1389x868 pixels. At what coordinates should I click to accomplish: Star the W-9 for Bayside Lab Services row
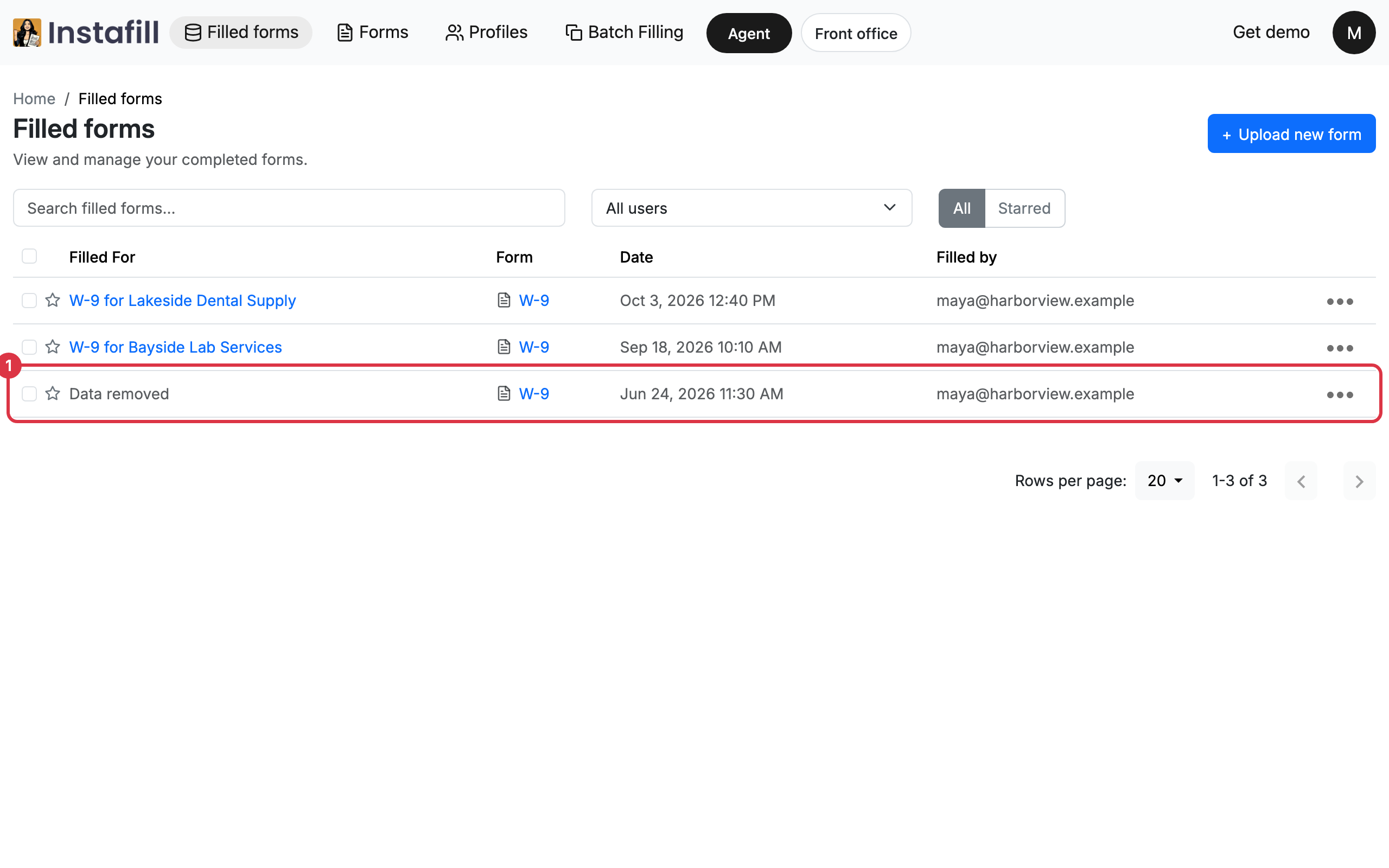tap(53, 347)
